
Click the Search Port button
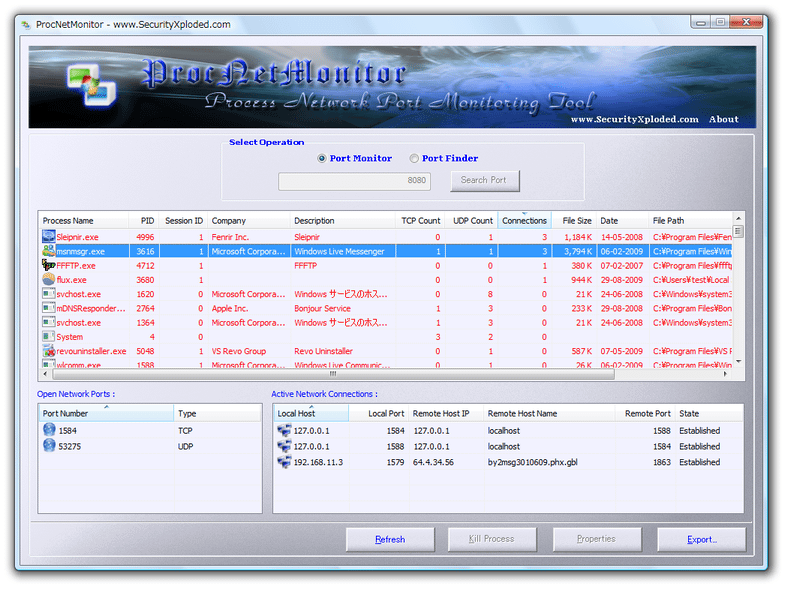pos(485,180)
